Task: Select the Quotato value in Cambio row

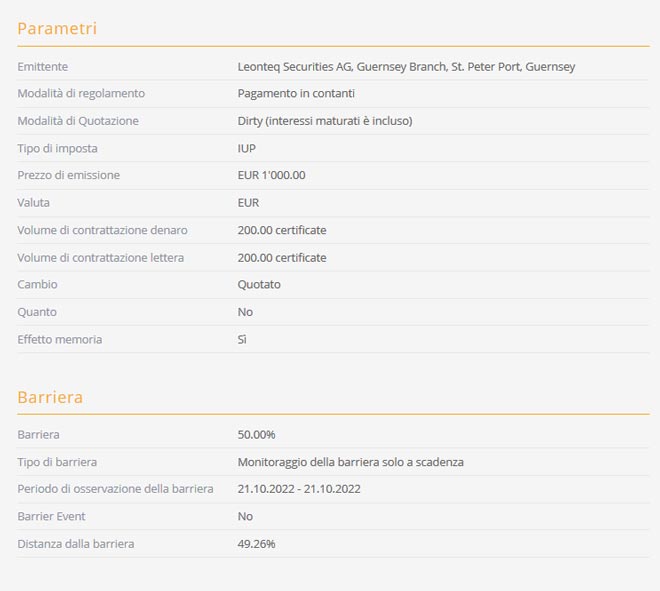Action: tap(259, 284)
